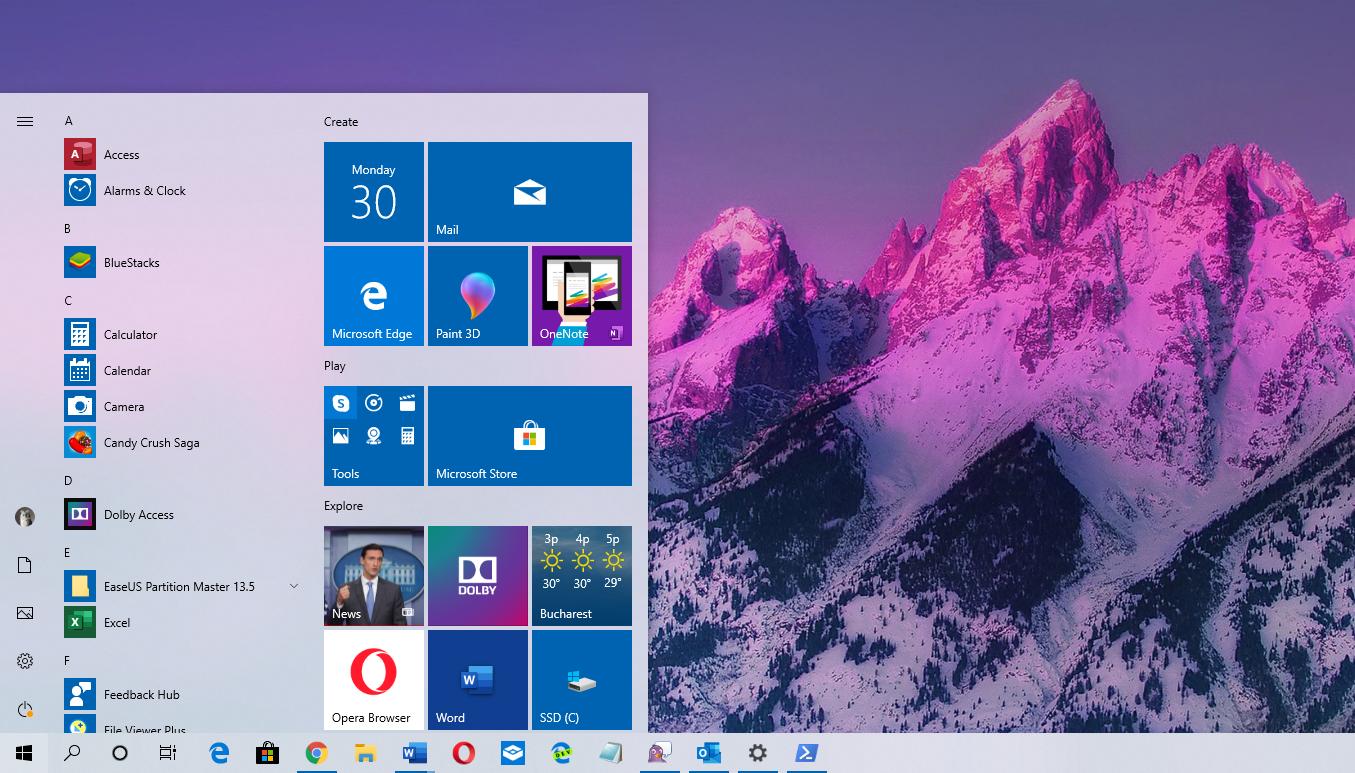The width and height of the screenshot is (1355, 773).
Task: Open Cortana from the taskbar
Action: (120, 753)
